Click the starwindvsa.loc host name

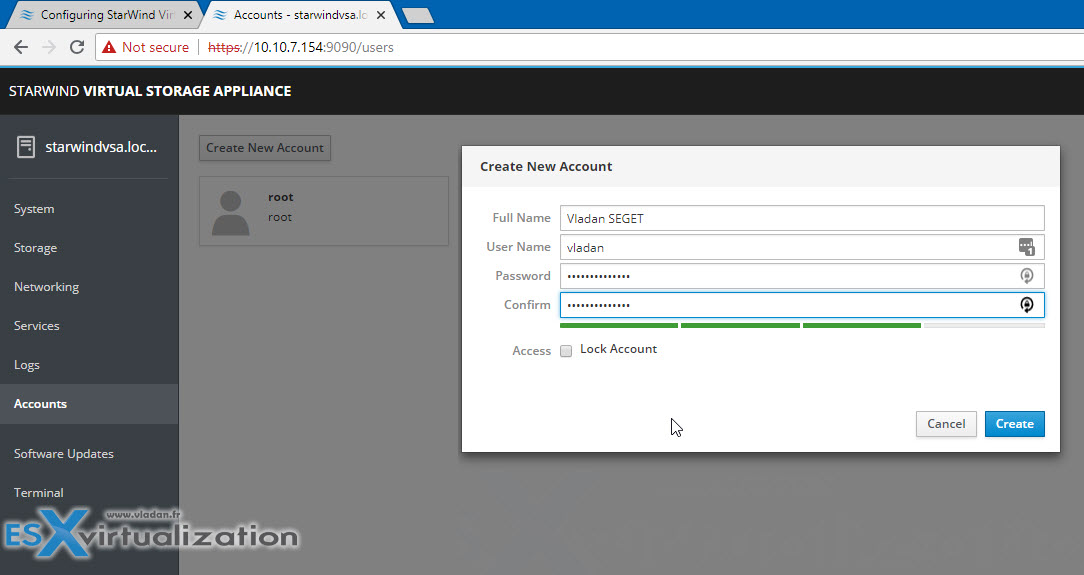pos(101,147)
